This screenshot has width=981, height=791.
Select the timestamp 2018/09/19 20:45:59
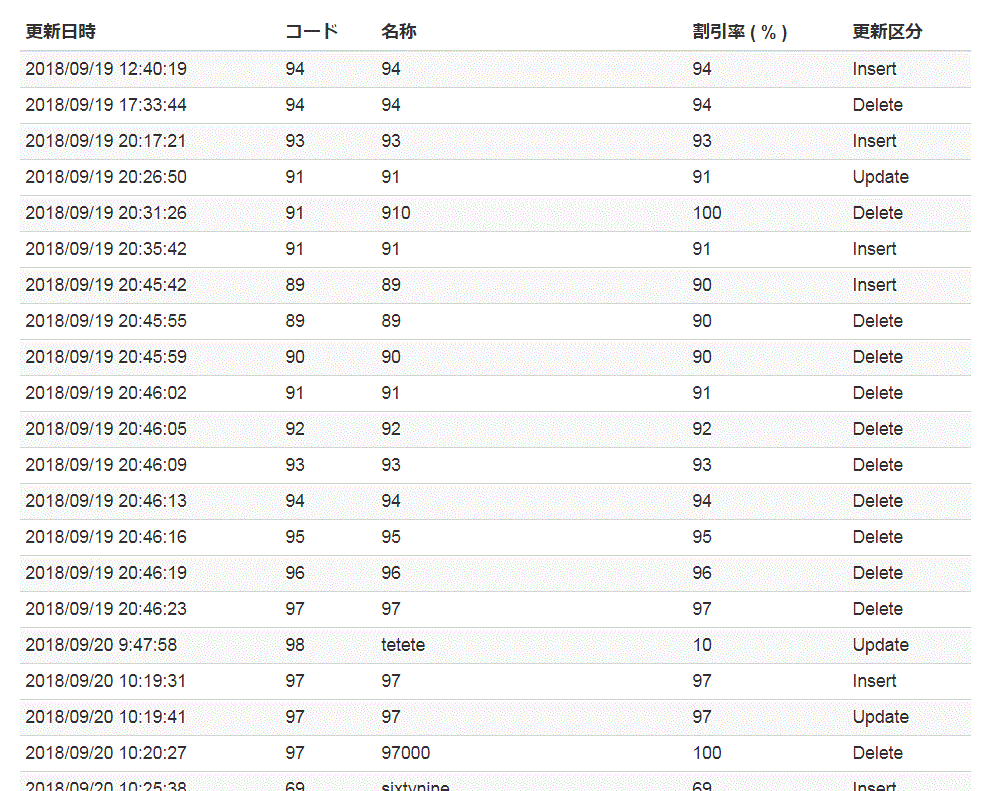pyautogui.click(x=106, y=357)
